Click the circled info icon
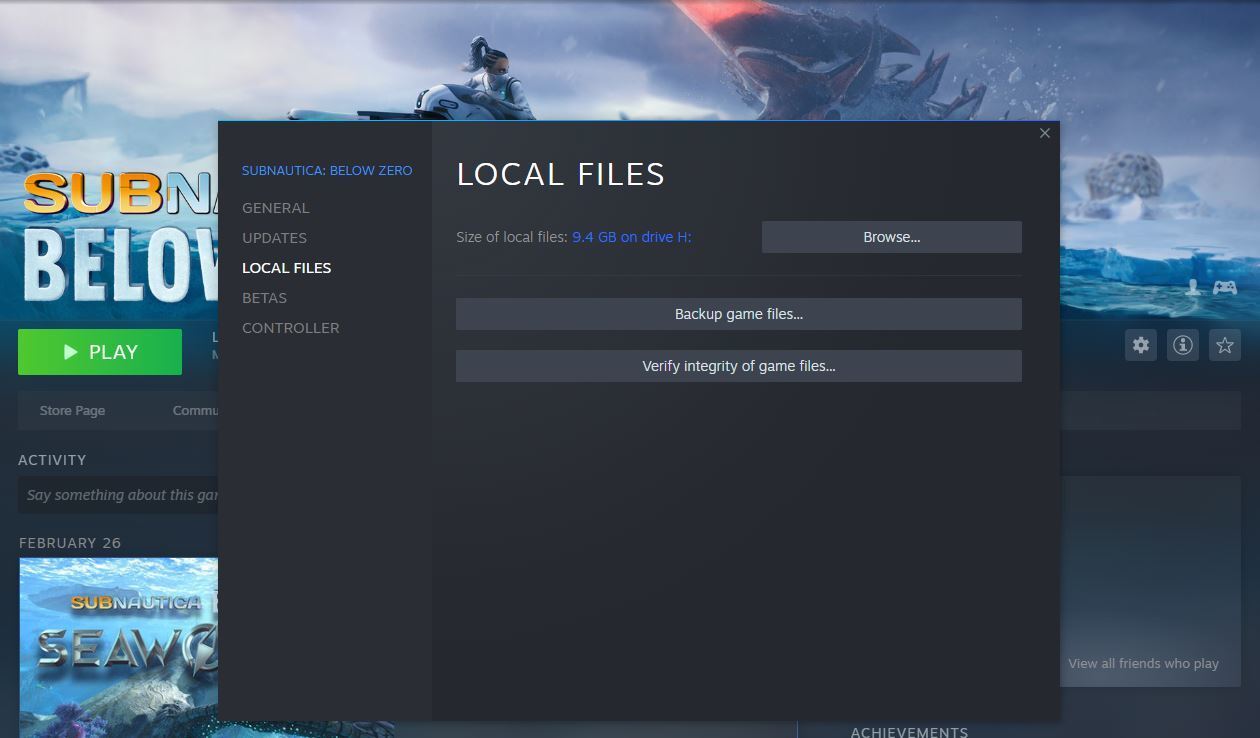Image resolution: width=1260 pixels, height=738 pixels. tap(1183, 345)
